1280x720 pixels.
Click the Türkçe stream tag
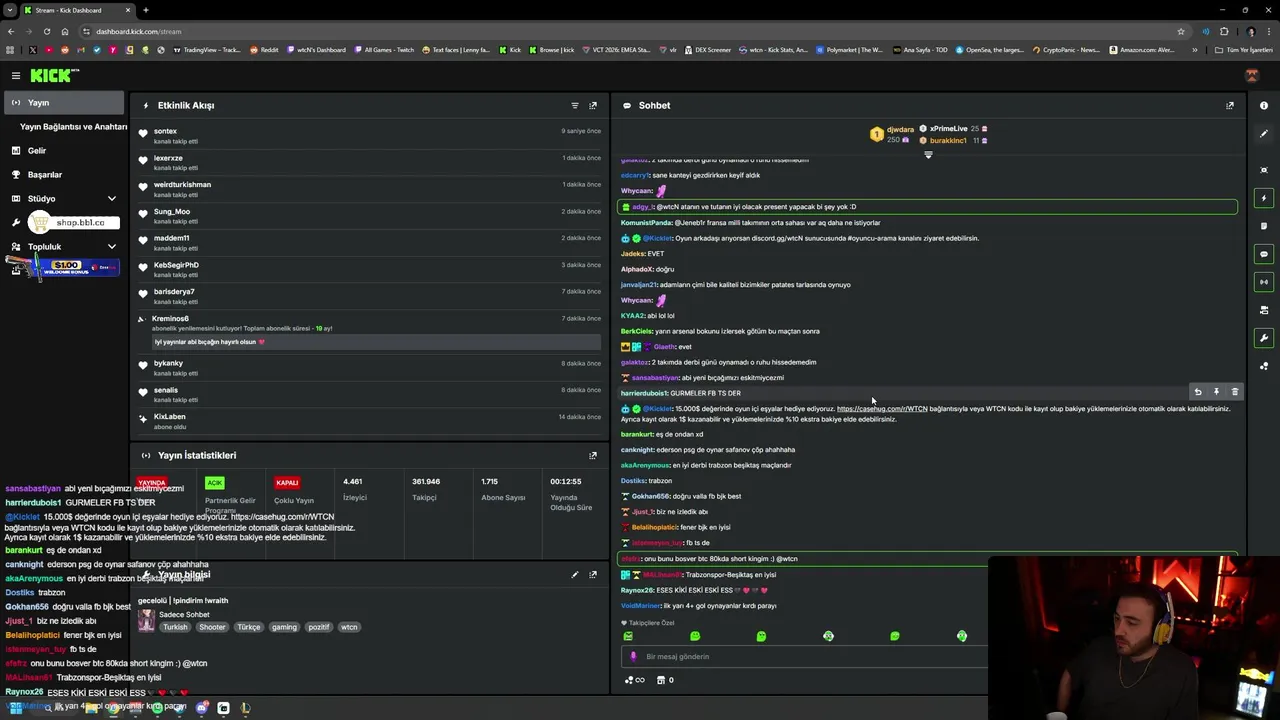(x=249, y=627)
